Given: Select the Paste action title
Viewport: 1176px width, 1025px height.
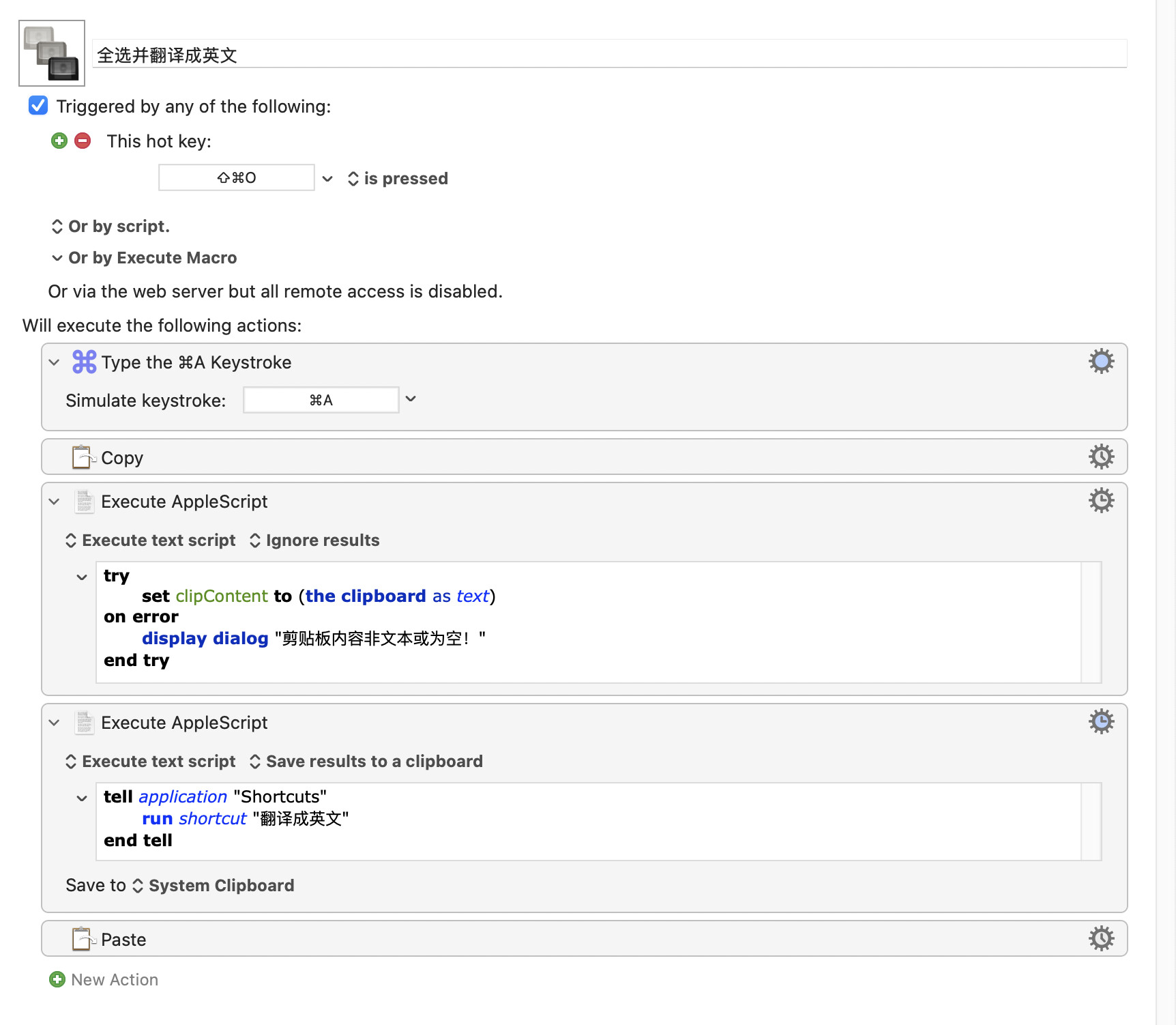Looking at the screenshot, I should click(x=123, y=940).
